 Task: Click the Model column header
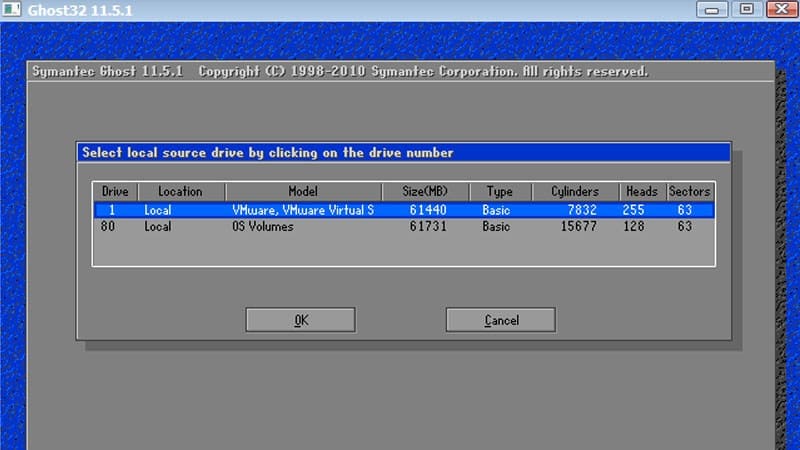point(303,191)
